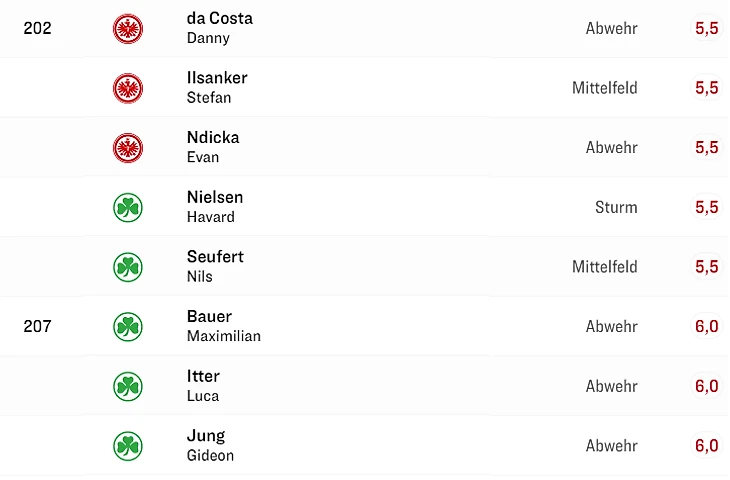Click the 5,5 rating of da Costa
The image size is (730, 480).
[706, 28]
